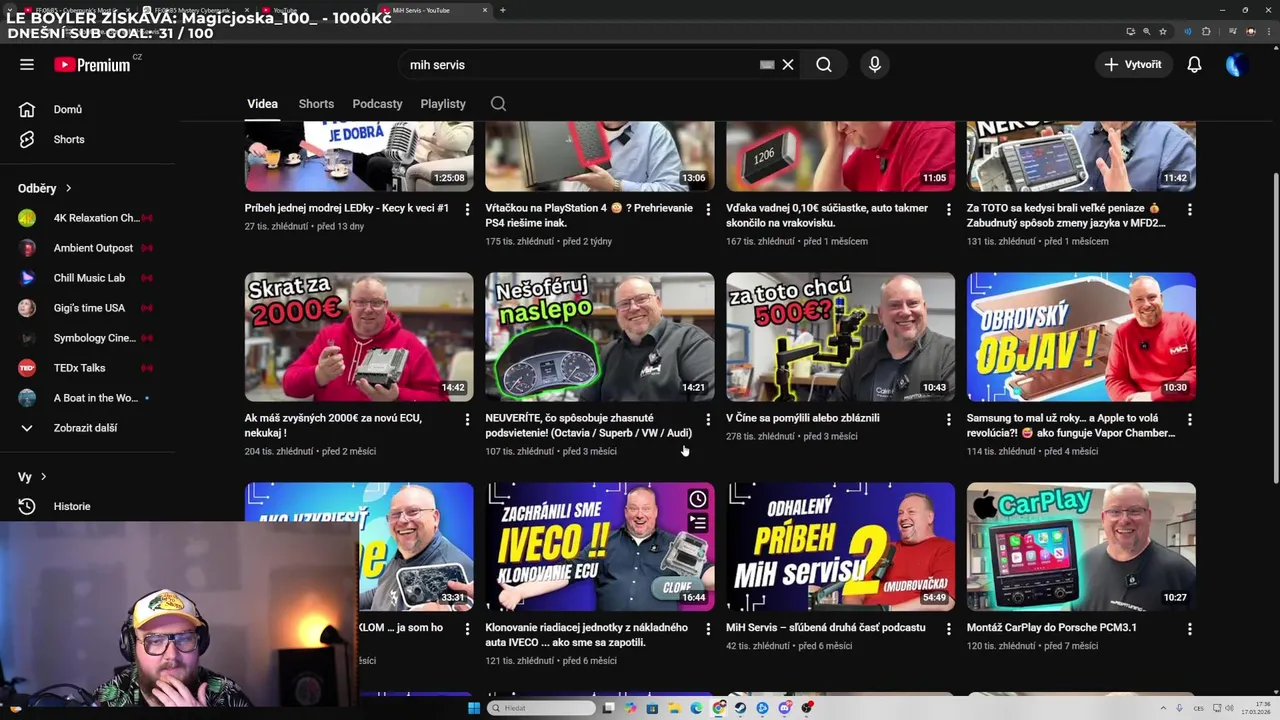Search within the channel using magnifier icon
Image resolution: width=1280 pixels, height=720 pixels.
pyautogui.click(x=498, y=104)
